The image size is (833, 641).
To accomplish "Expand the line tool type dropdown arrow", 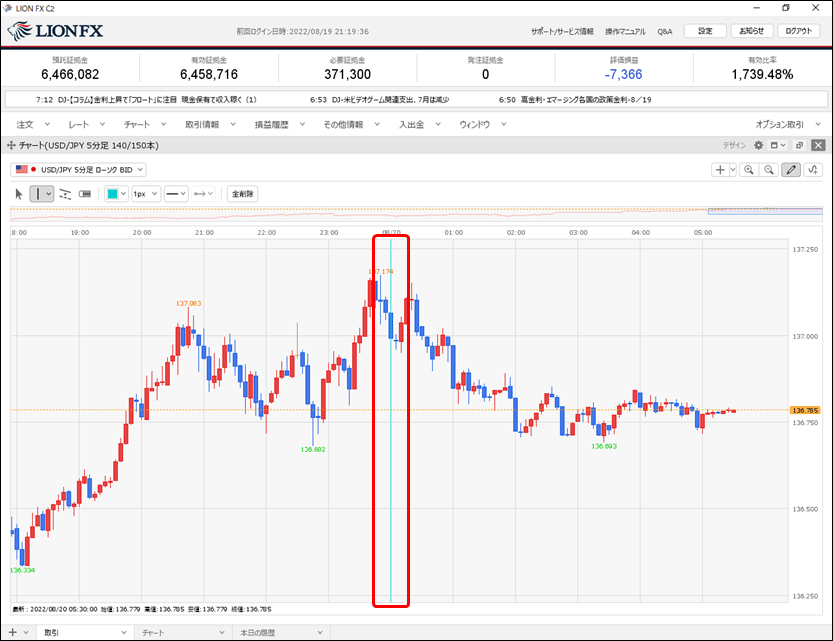I will 49,194.
